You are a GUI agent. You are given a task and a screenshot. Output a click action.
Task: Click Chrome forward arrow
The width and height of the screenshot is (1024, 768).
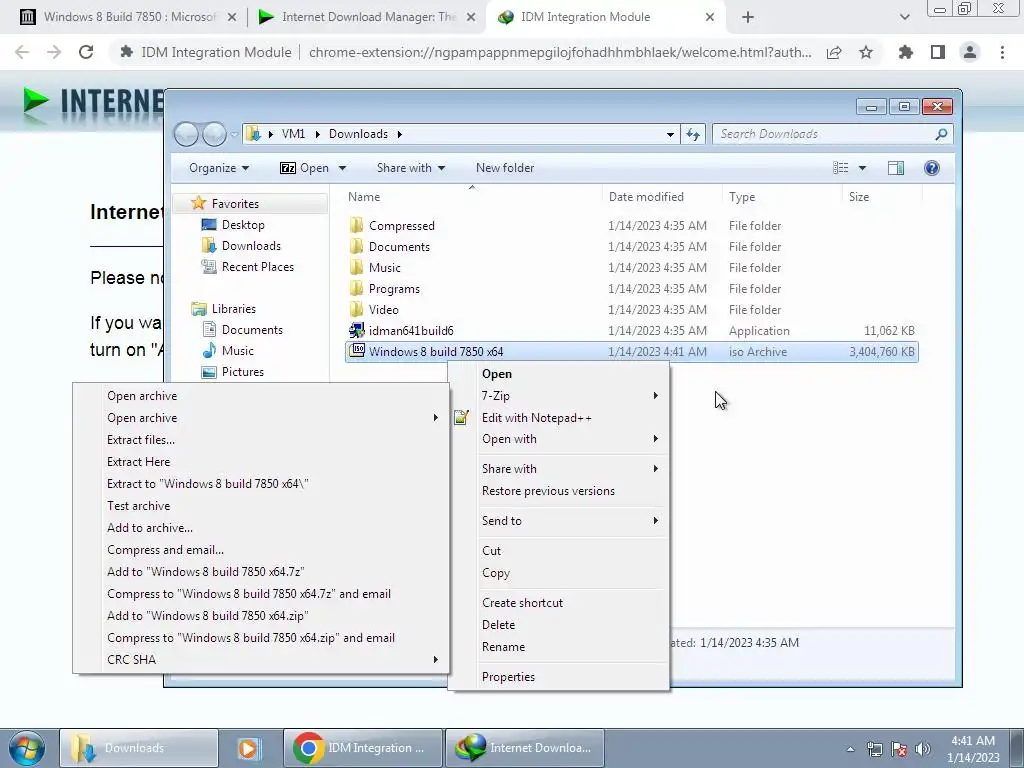(x=54, y=52)
